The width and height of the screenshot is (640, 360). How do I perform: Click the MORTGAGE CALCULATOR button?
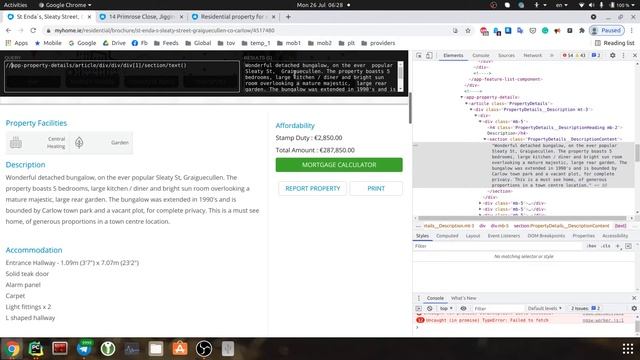point(339,165)
